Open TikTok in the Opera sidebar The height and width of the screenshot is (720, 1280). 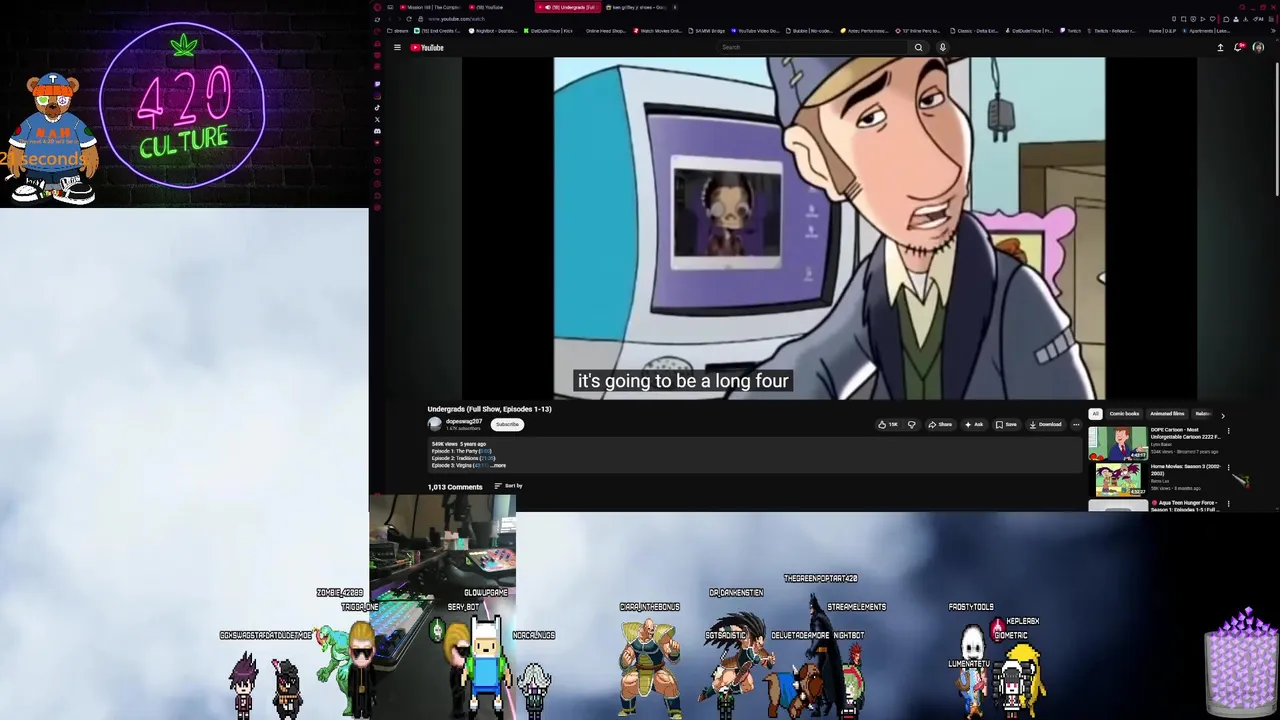[x=377, y=107]
